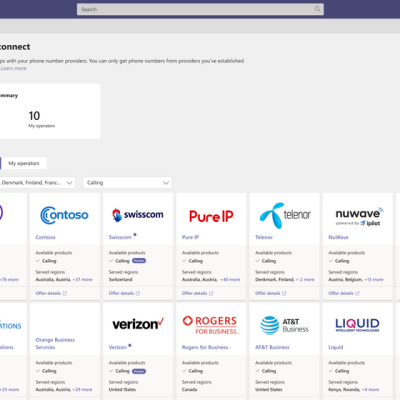This screenshot has width=400, height=400.
Task: Click the NuWave logo
Action: coord(359,217)
